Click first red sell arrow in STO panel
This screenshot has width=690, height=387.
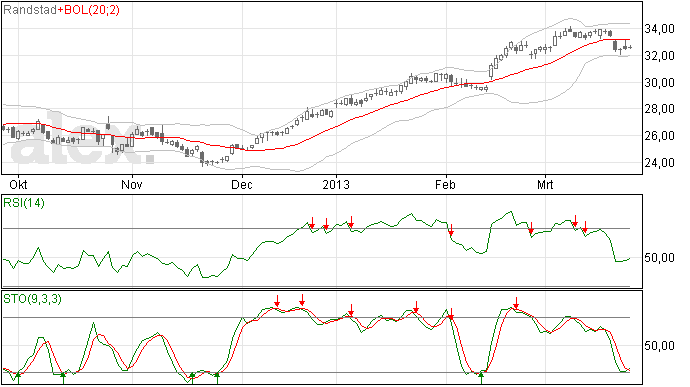tap(277, 301)
